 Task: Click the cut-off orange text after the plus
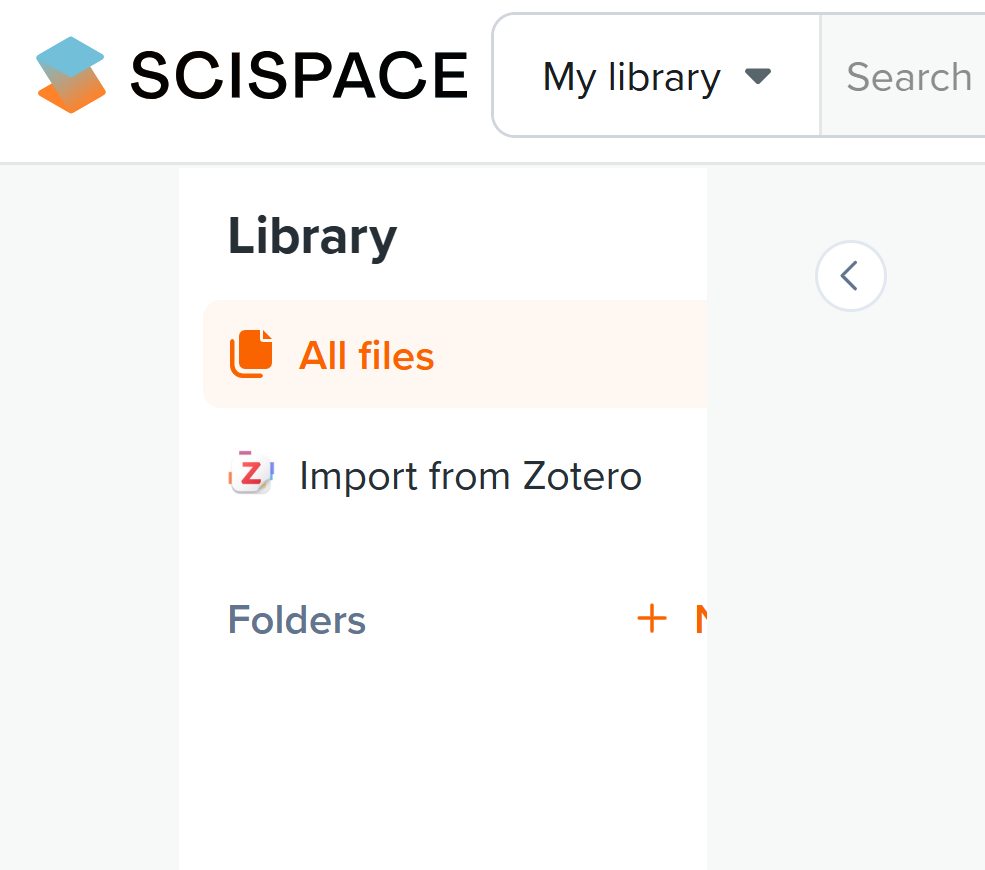click(x=701, y=619)
